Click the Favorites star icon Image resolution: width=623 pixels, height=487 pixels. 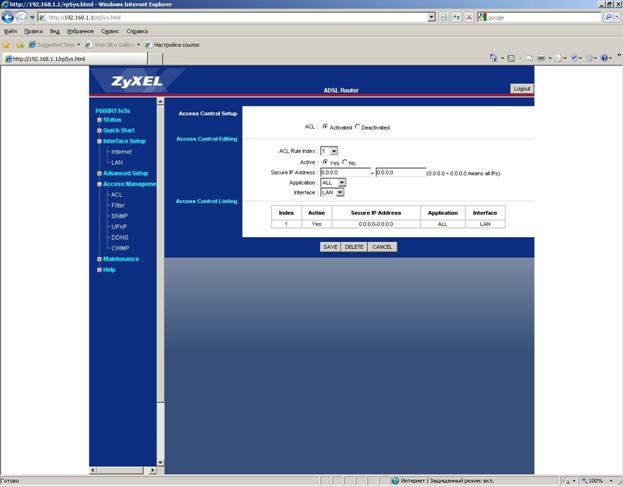pos(6,45)
